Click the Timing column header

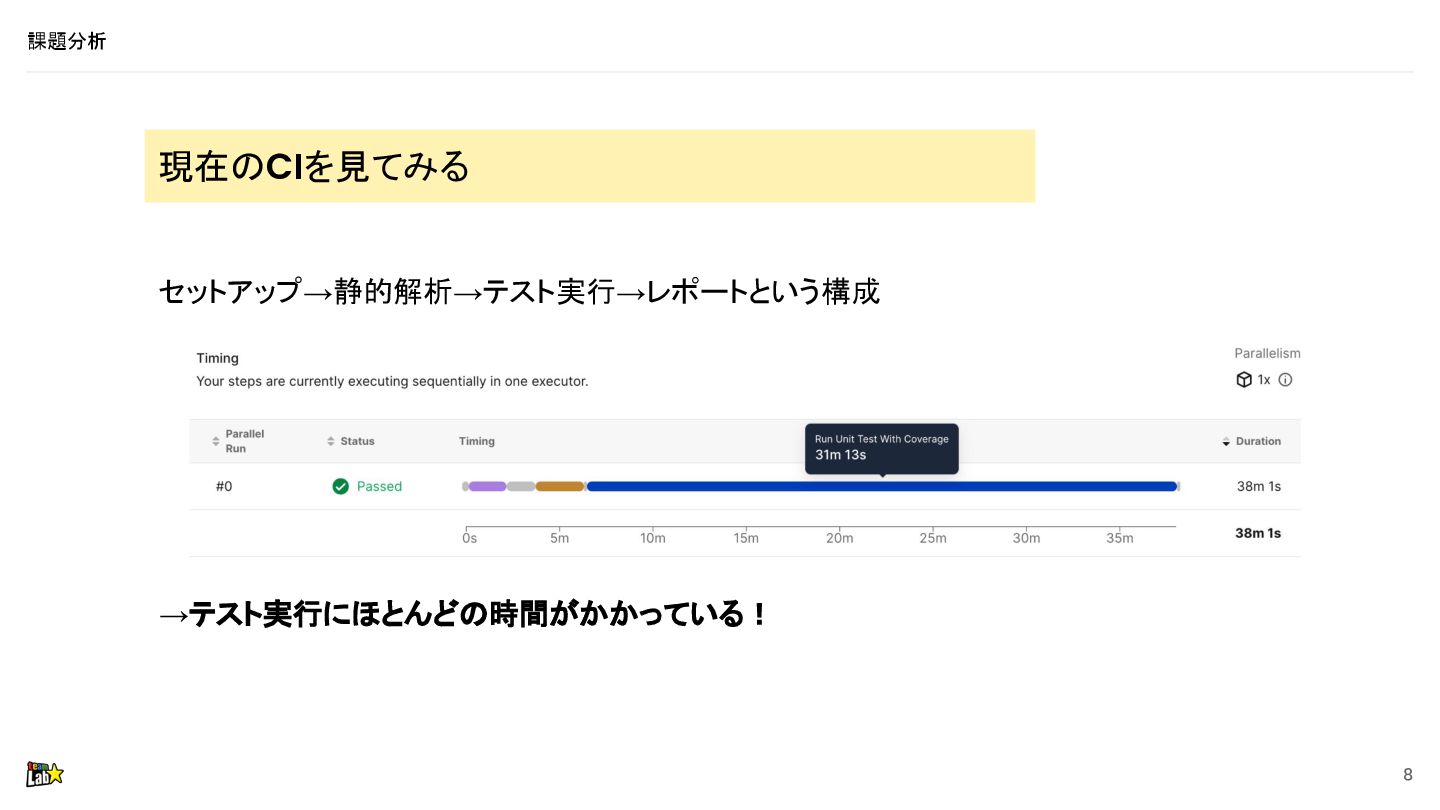click(477, 441)
